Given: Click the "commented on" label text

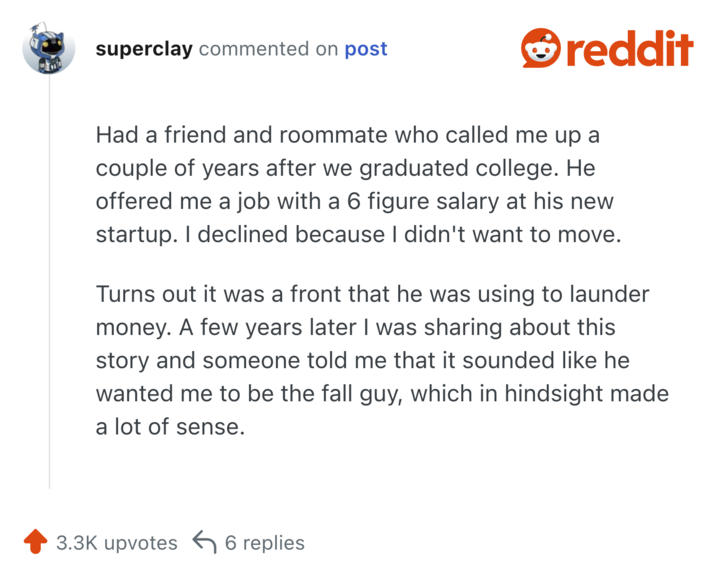Looking at the screenshot, I should point(269,49).
